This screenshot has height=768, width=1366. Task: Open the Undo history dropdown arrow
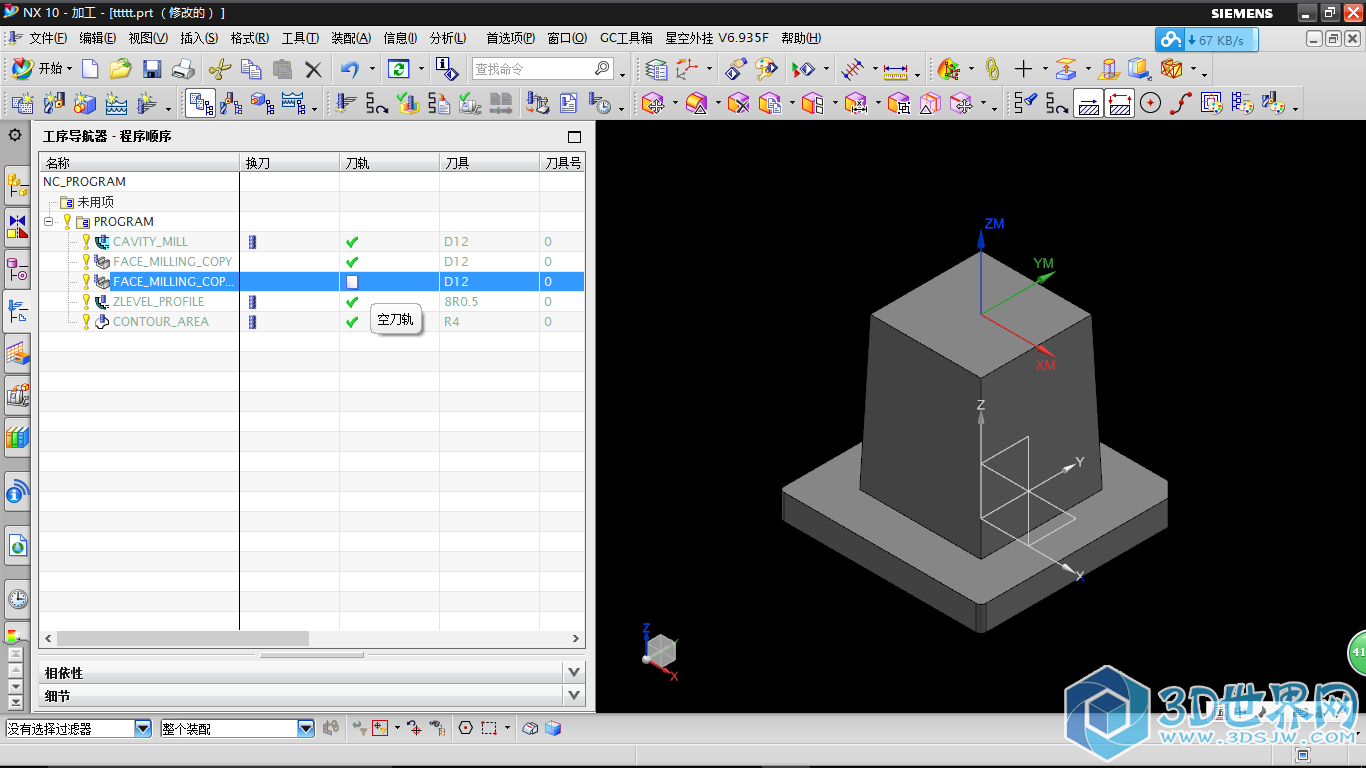(373, 69)
